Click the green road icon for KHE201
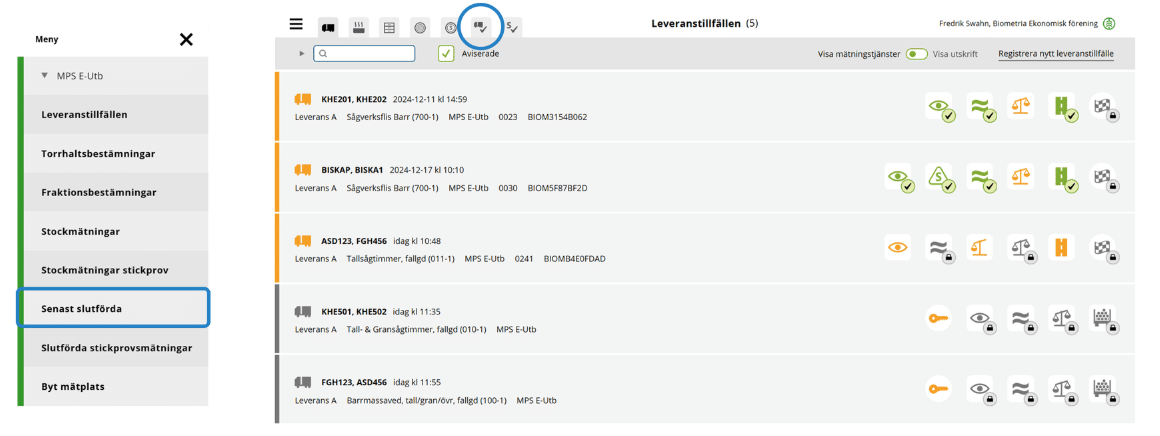This screenshot has width=1160, height=436. [x=1062, y=107]
